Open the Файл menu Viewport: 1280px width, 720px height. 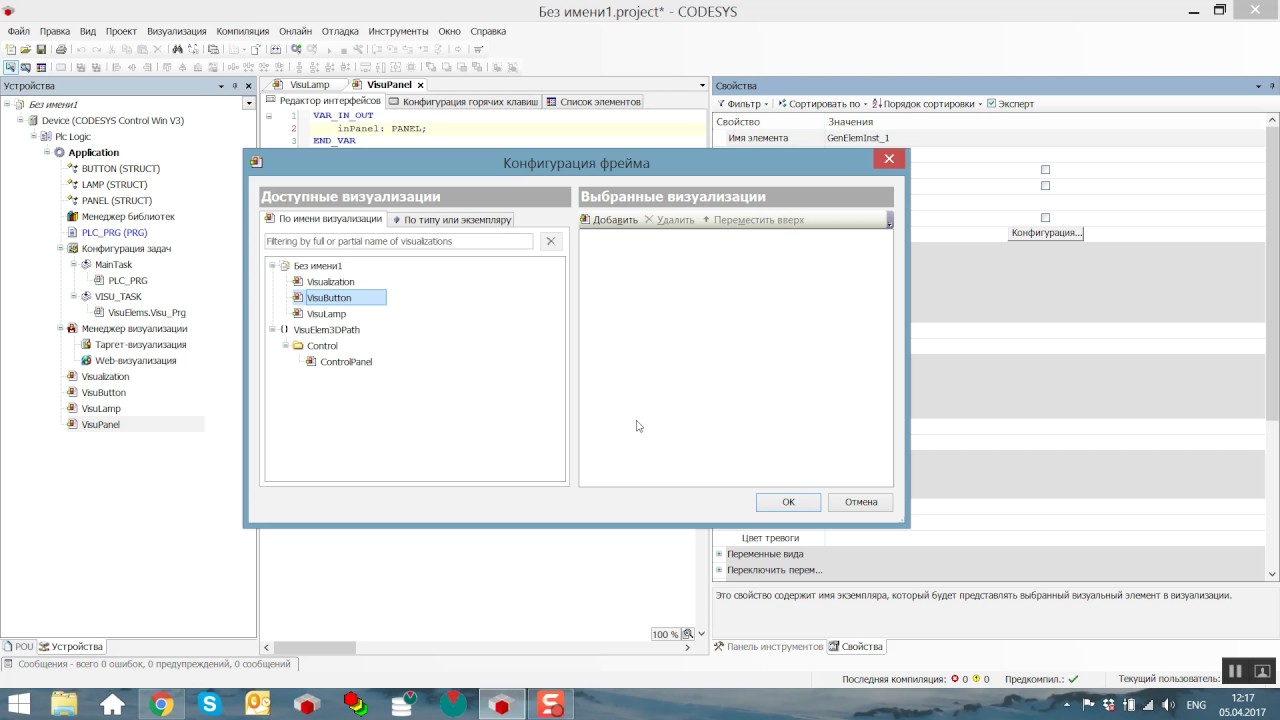tap(18, 31)
